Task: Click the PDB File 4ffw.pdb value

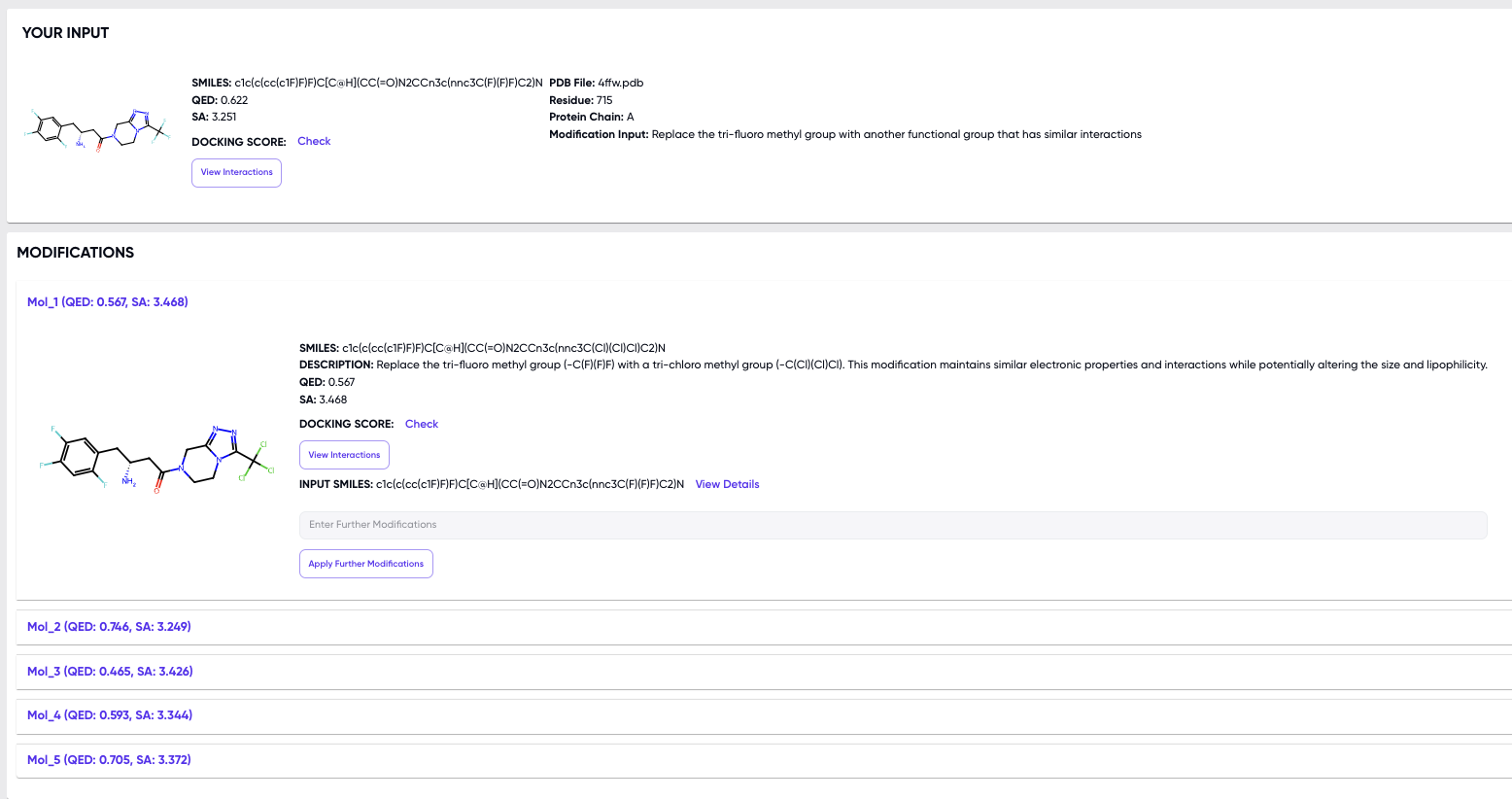Action: coord(620,83)
